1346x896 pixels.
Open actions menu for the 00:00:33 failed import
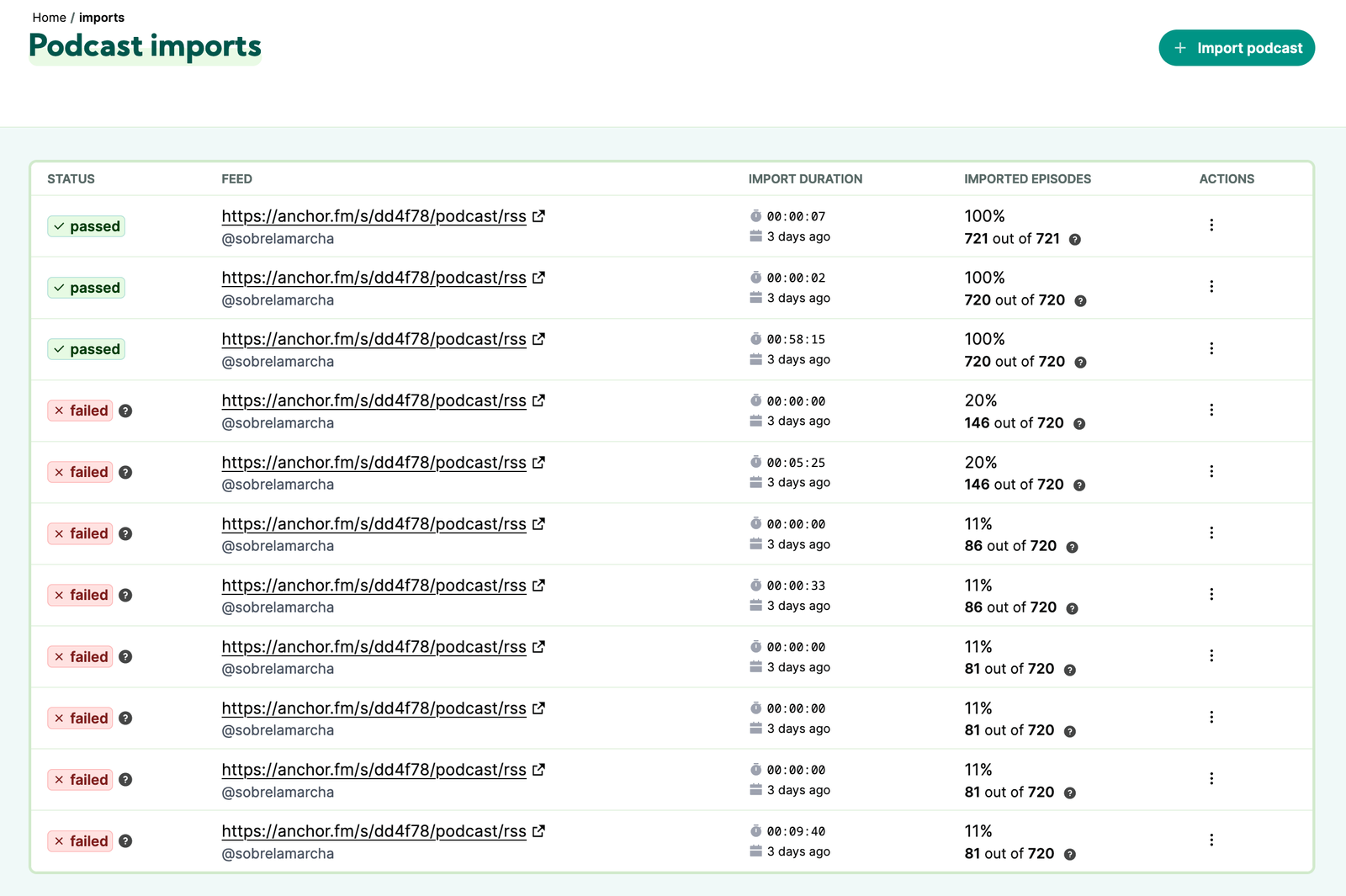(1211, 594)
